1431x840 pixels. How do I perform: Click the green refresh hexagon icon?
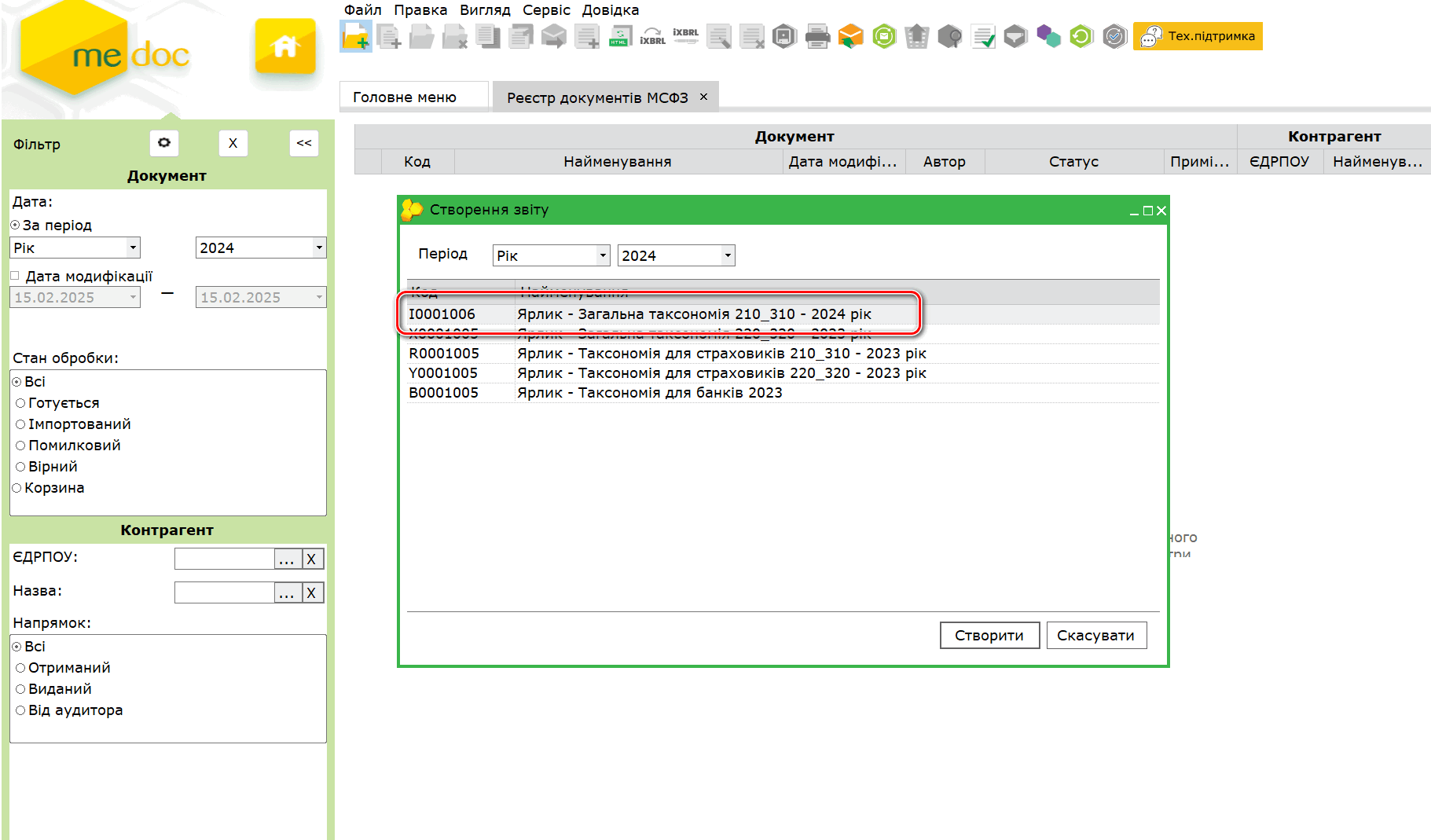(x=1081, y=36)
